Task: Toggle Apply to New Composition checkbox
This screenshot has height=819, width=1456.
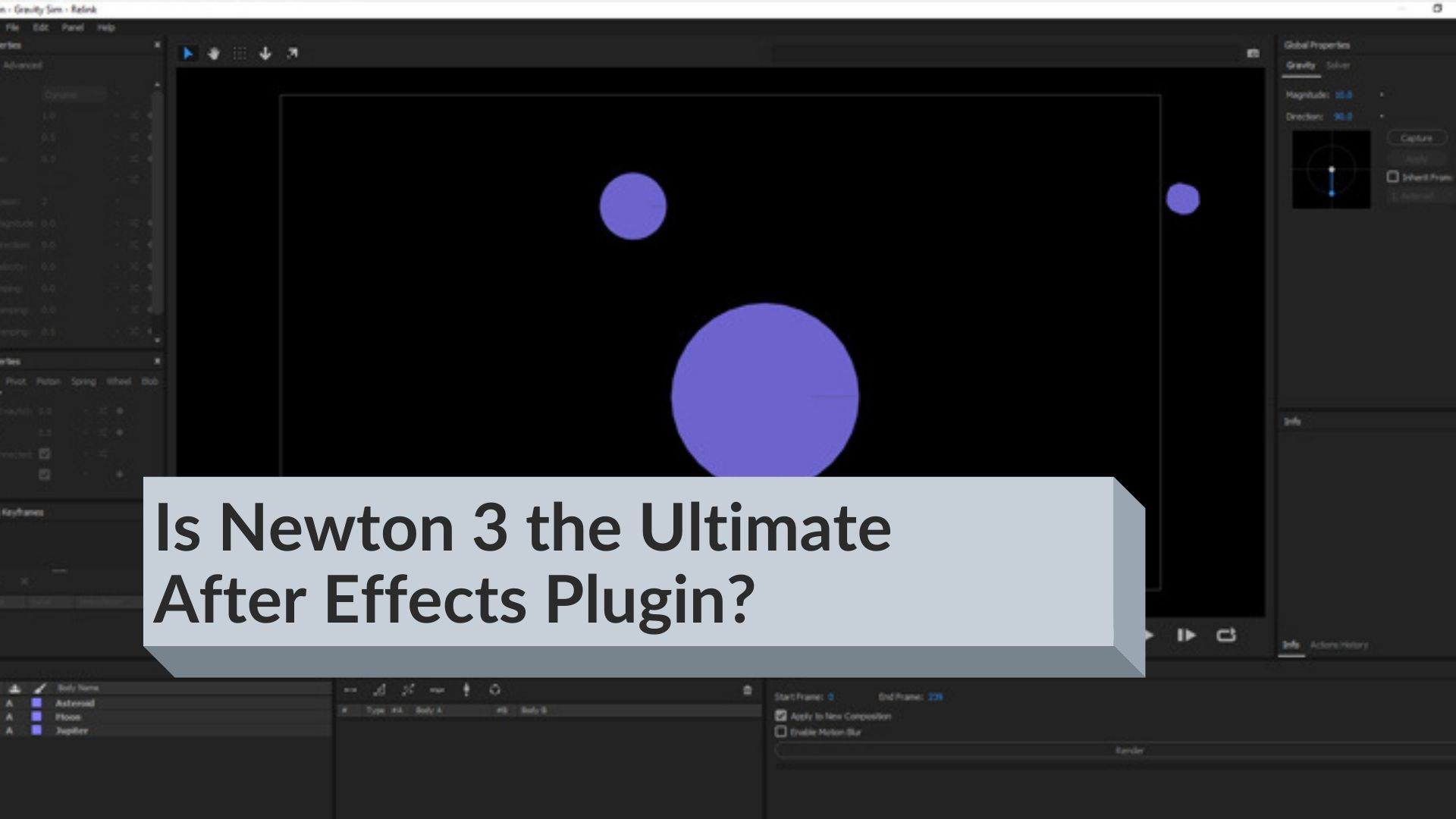Action: pyautogui.click(x=782, y=715)
